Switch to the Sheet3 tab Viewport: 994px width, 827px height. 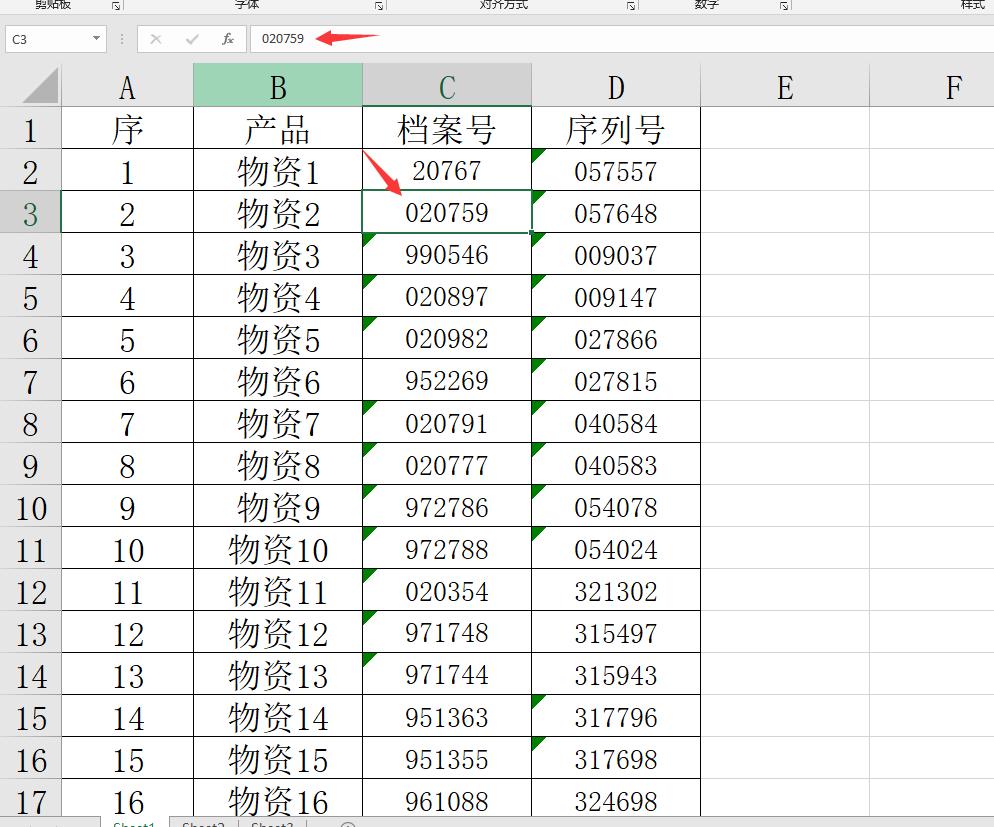[271, 823]
